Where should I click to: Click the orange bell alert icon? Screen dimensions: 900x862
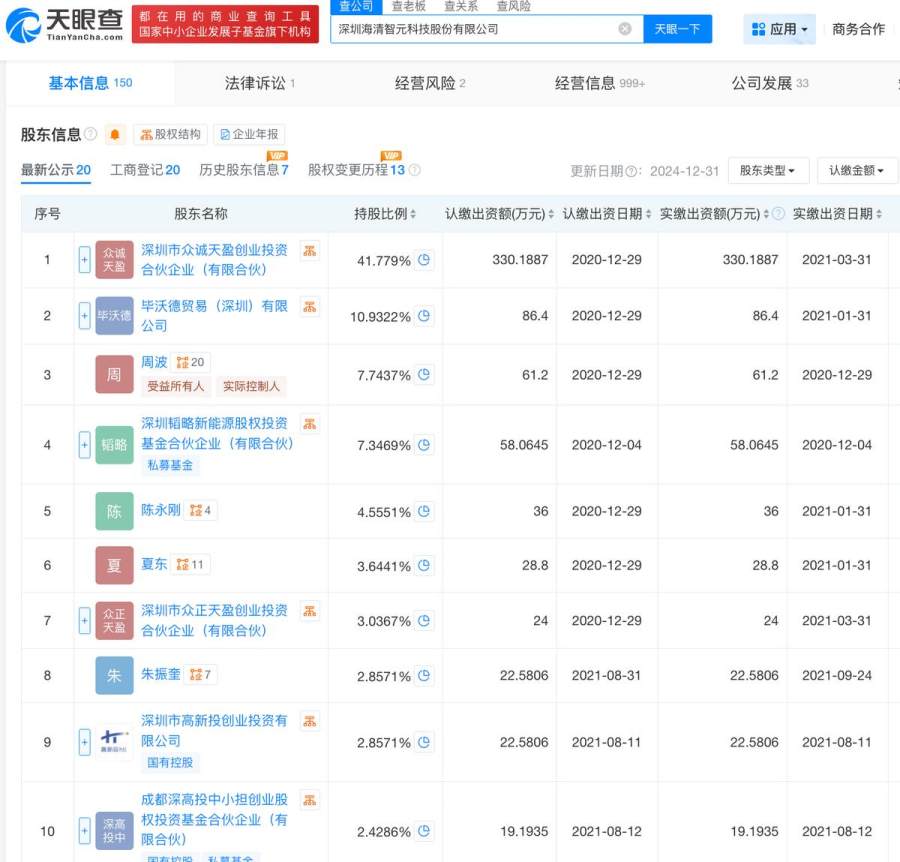(115, 134)
